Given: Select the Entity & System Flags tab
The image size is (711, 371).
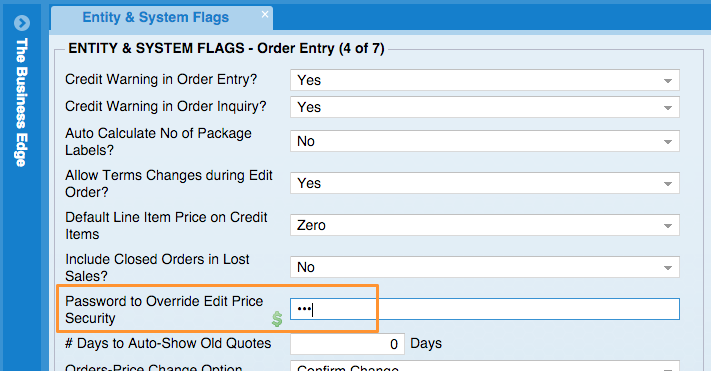Looking at the screenshot, I should [x=156, y=18].
